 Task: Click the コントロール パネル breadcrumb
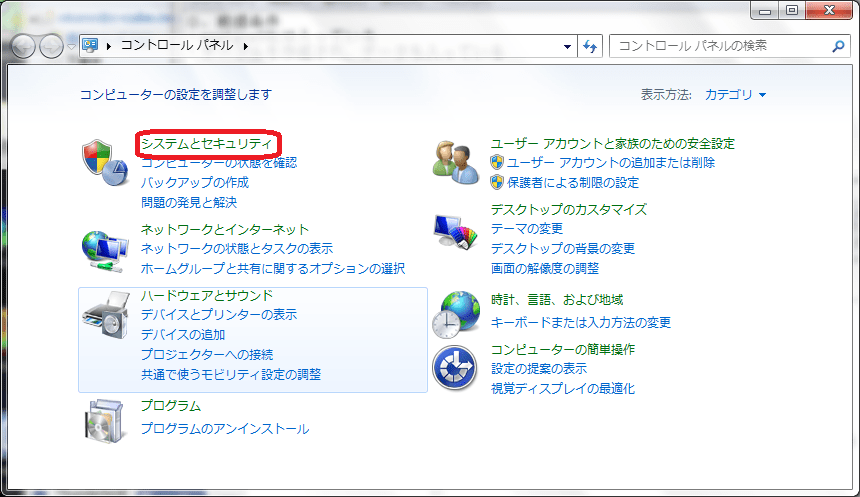tap(177, 46)
